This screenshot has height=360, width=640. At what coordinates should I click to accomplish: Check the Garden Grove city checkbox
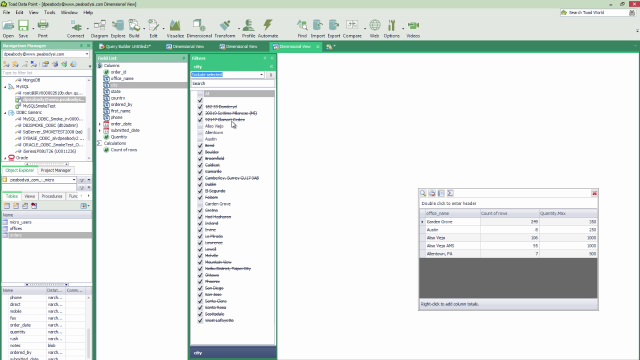pyautogui.click(x=200, y=204)
